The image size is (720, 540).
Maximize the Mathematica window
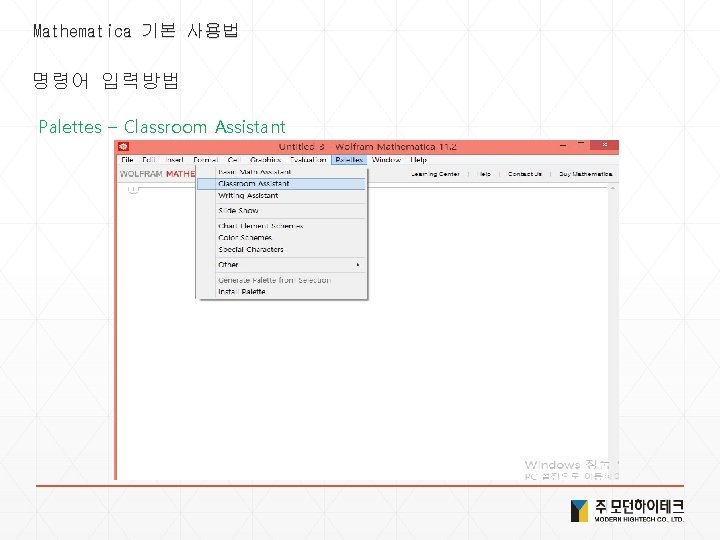coord(581,144)
